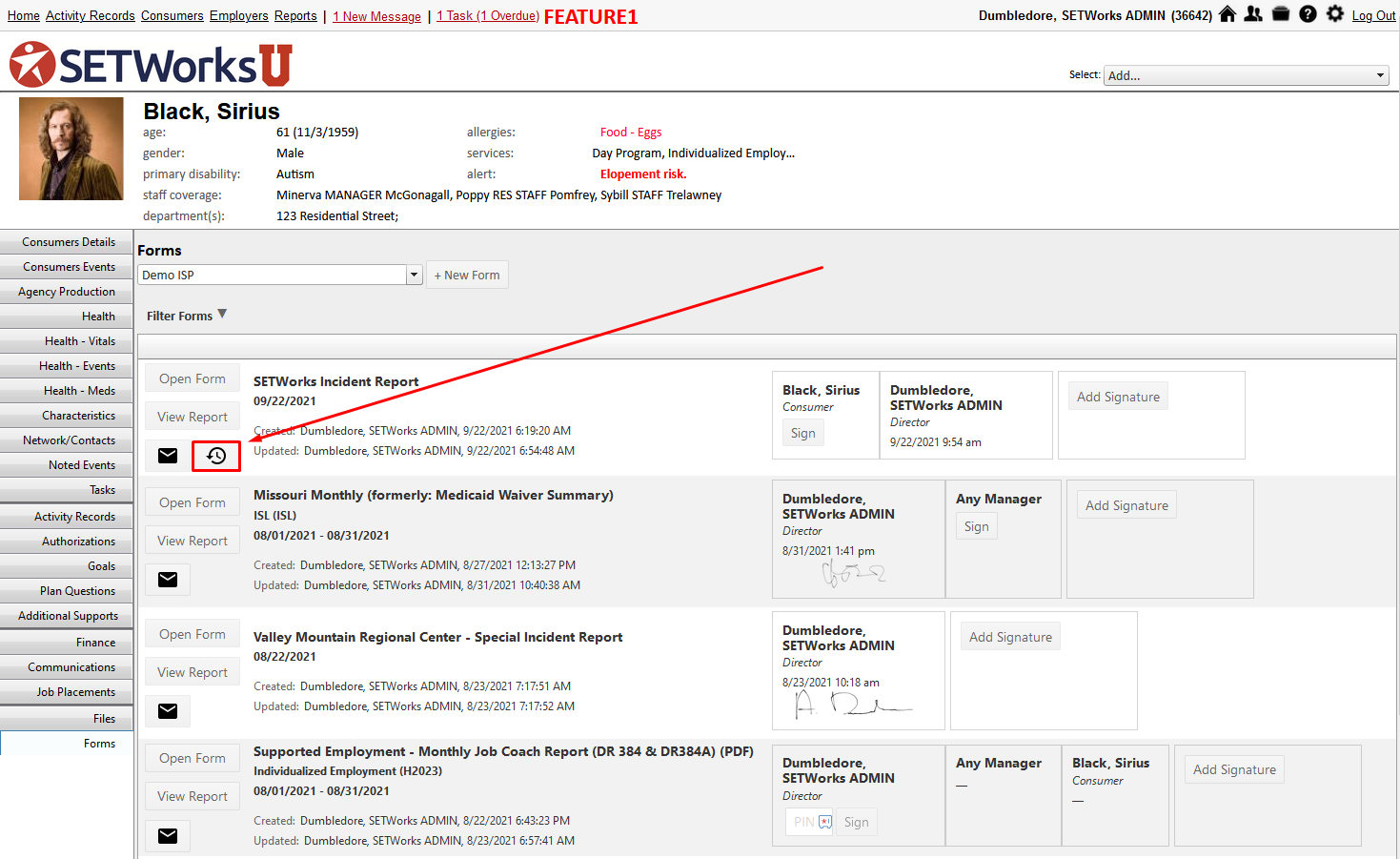View Report for Supported Employment report

[x=193, y=796]
